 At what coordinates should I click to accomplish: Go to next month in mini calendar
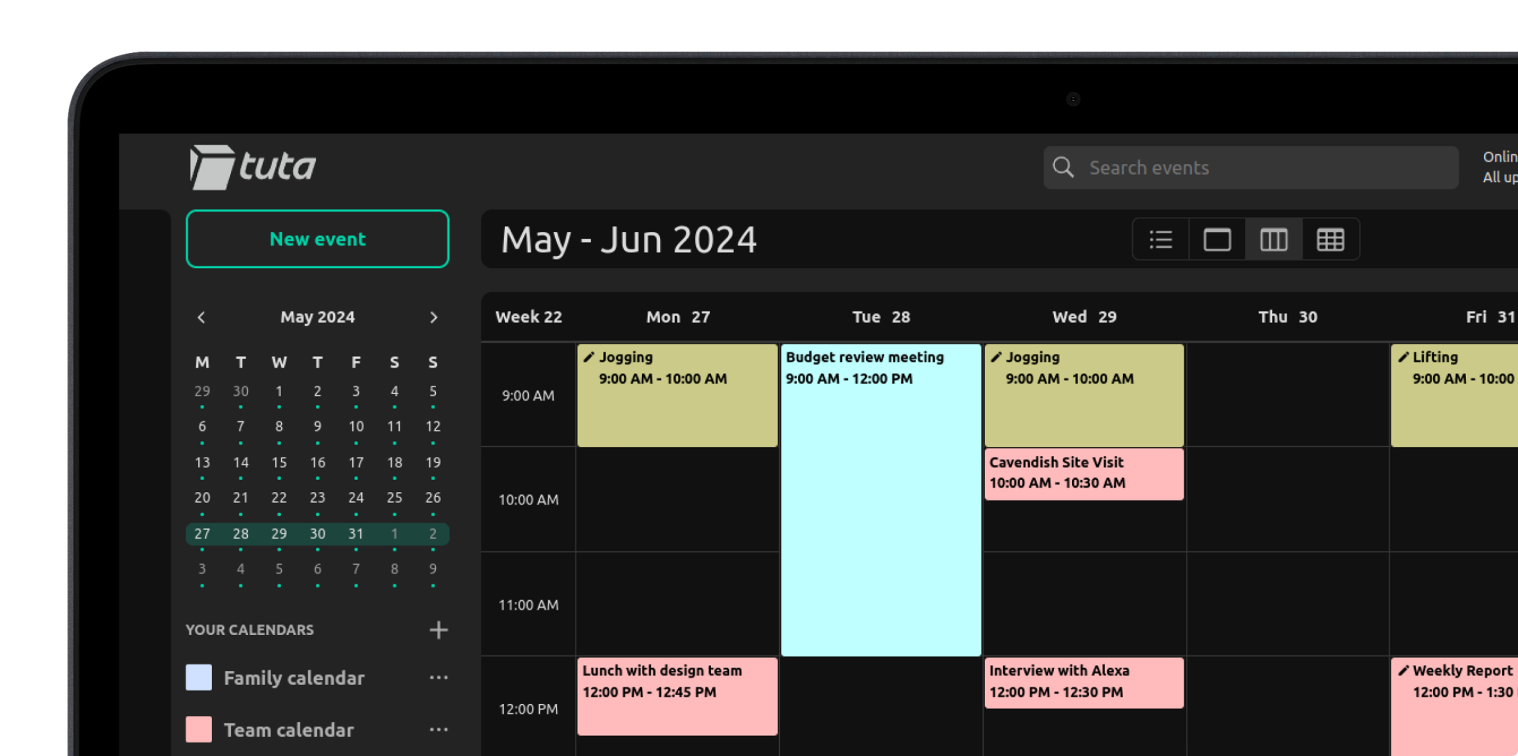433,317
